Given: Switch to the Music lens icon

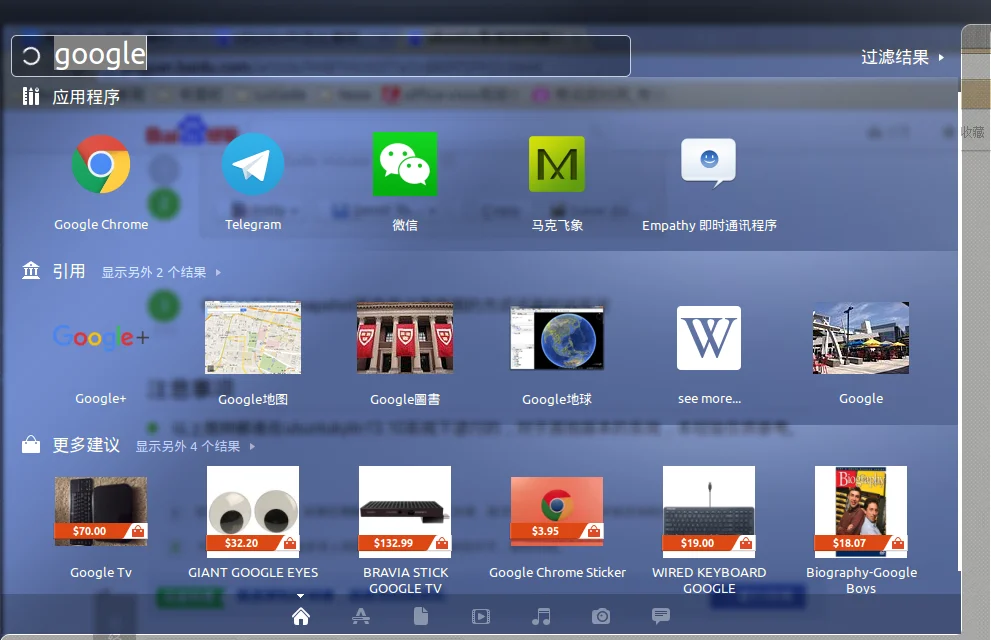Looking at the screenshot, I should pos(541,616).
